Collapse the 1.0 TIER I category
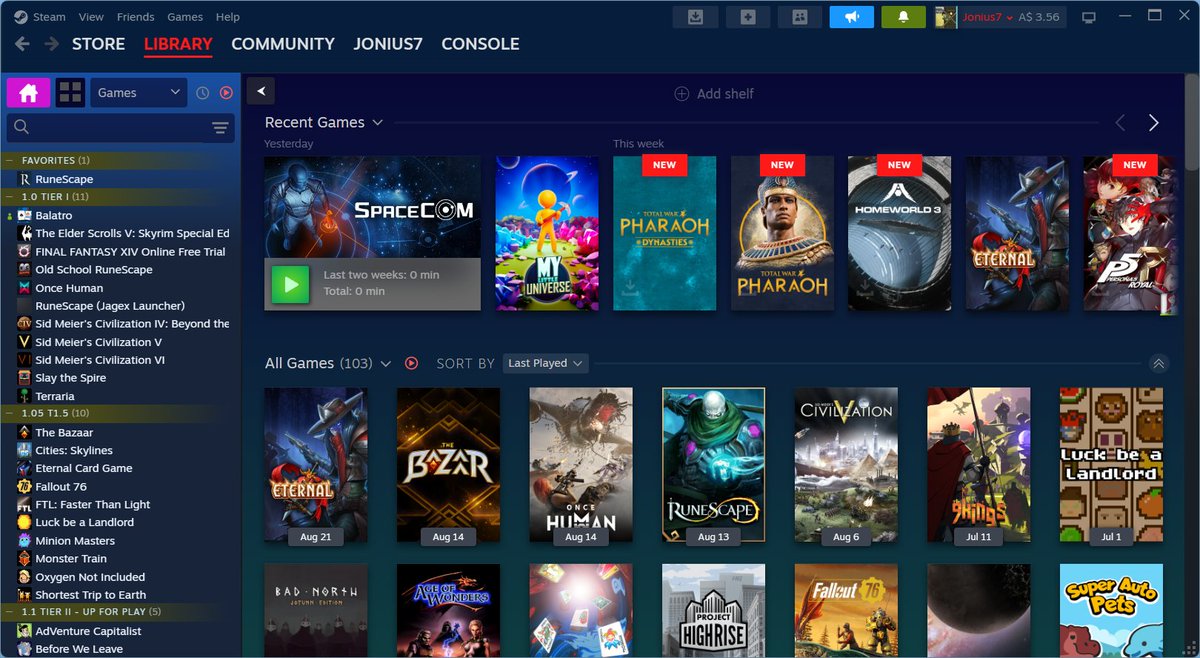1200x658 pixels. pyautogui.click(x=9, y=197)
